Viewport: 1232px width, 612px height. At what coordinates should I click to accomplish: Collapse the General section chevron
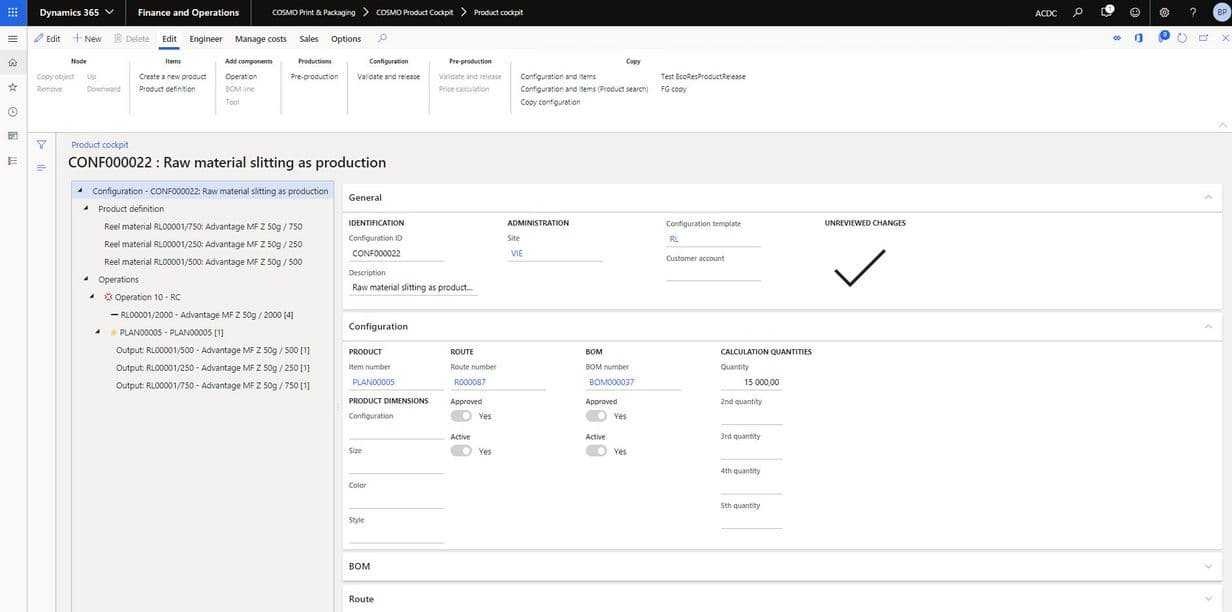tap(1208, 198)
